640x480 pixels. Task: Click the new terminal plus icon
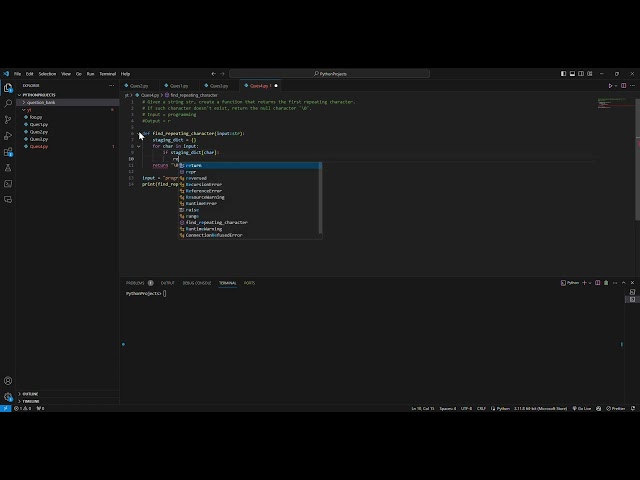(584, 283)
